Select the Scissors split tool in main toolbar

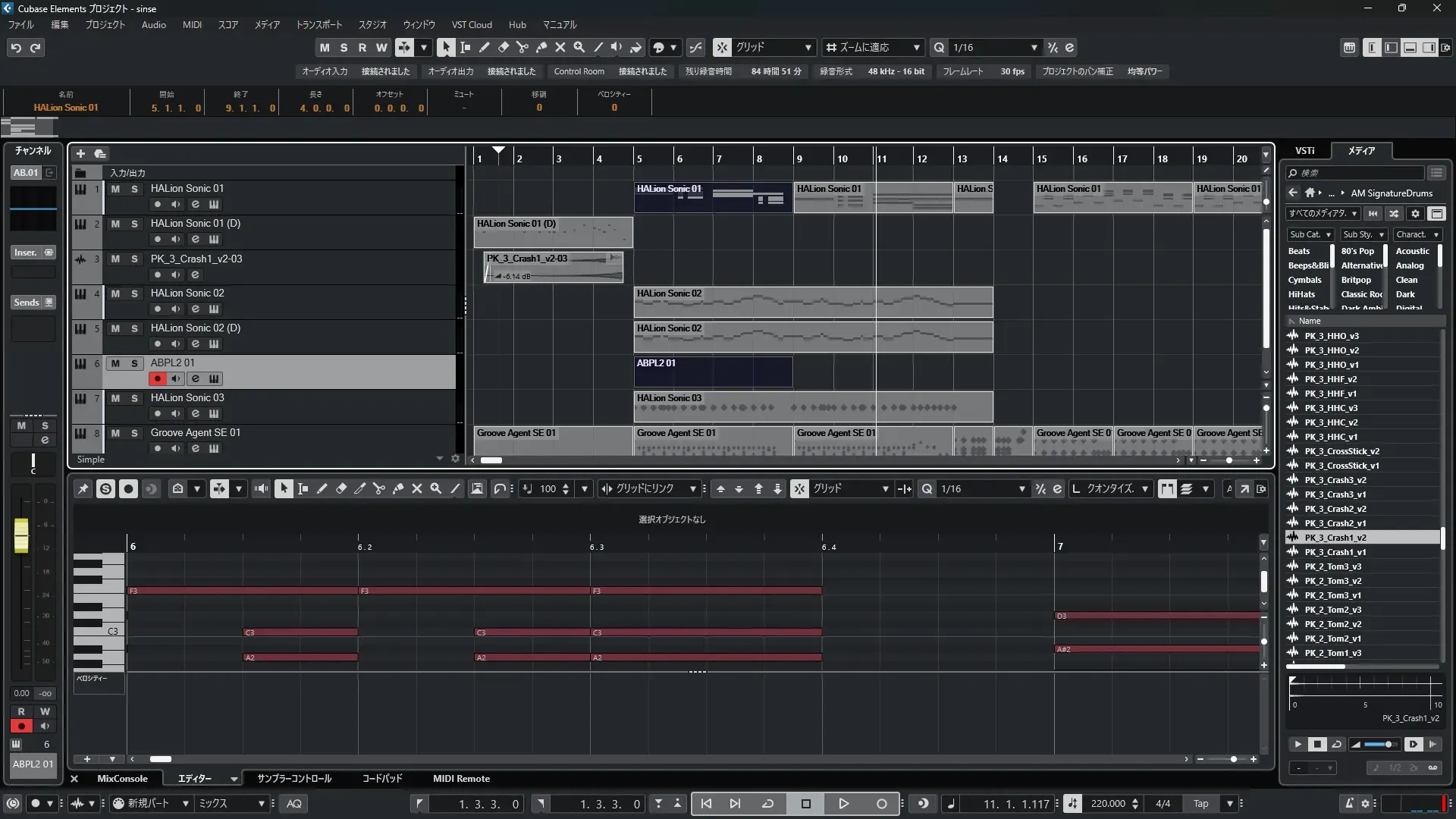[x=522, y=47]
